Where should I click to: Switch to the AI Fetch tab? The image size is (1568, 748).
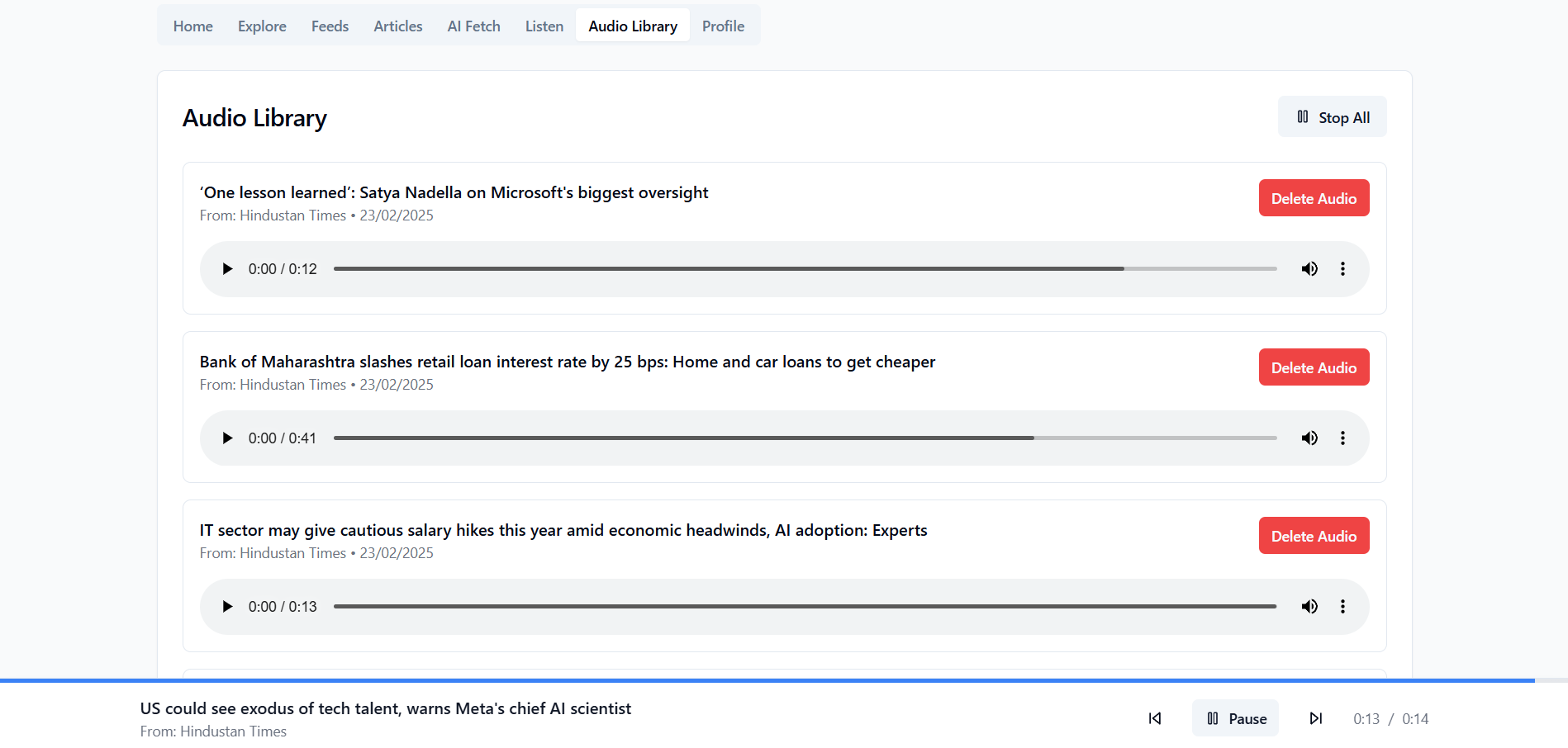tap(474, 26)
